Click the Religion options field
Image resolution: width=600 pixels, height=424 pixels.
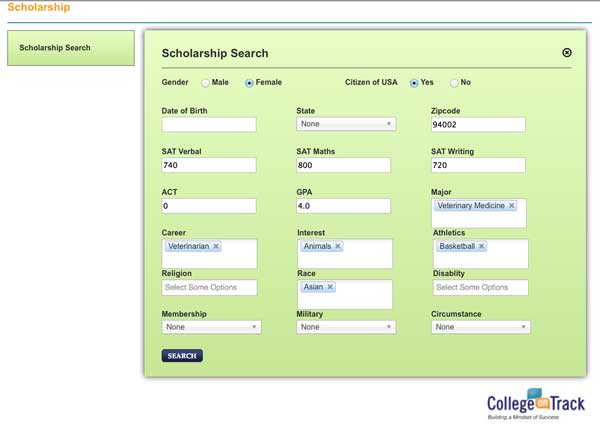[x=209, y=287]
